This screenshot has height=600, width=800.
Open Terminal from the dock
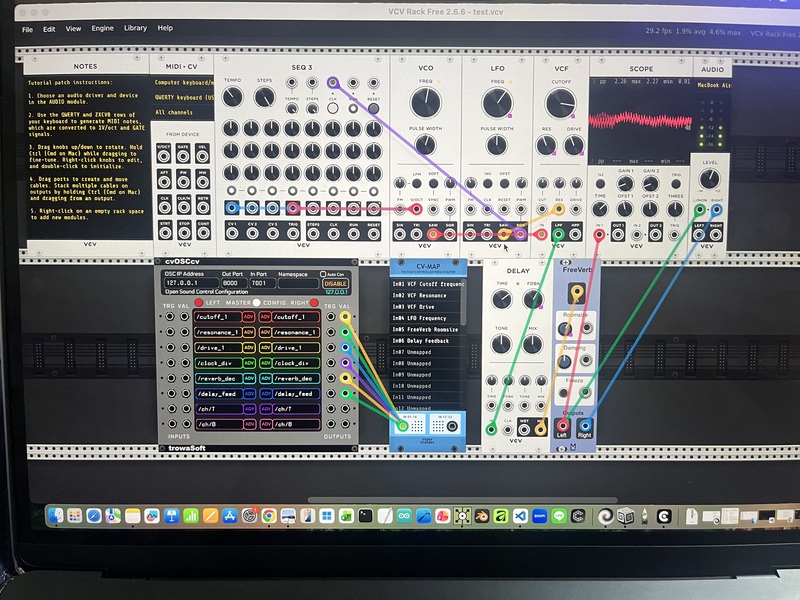[x=365, y=516]
